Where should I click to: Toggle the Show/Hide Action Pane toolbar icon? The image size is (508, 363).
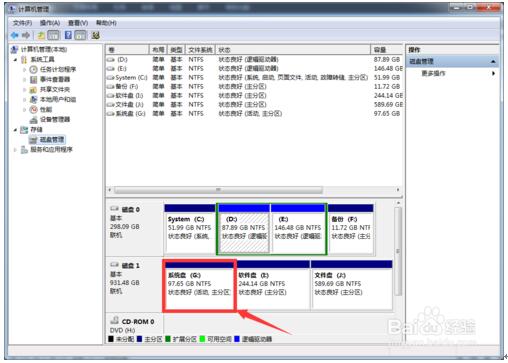click(80, 35)
